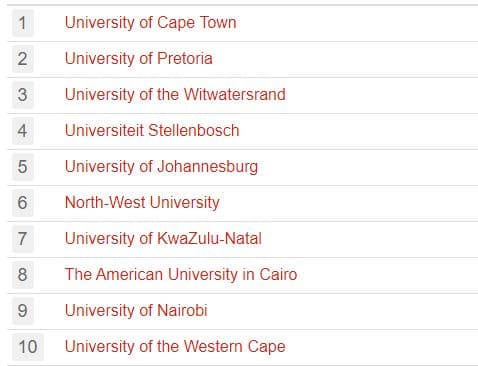Click rank badge number 6
Image resolution: width=478 pixels, height=366 pixels.
23,203
